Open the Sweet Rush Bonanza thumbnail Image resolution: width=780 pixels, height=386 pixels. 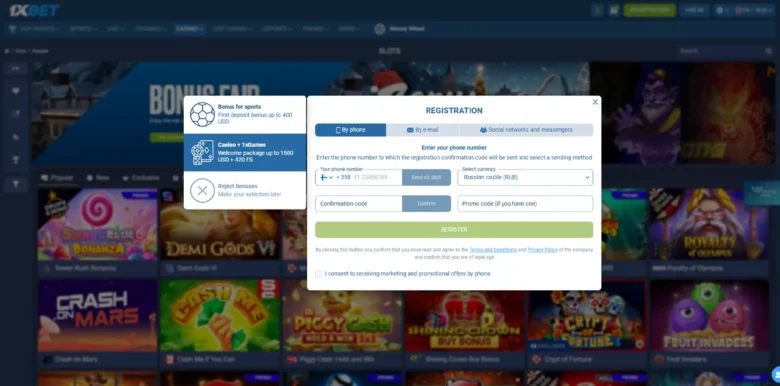point(98,224)
